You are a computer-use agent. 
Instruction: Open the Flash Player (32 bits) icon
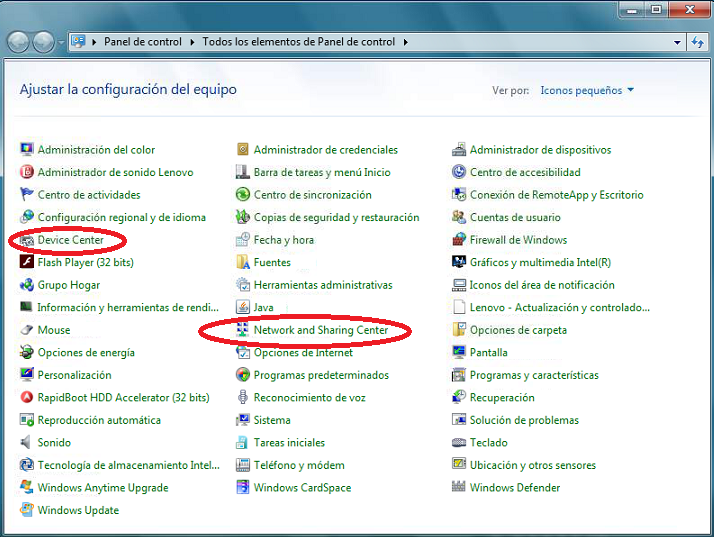coord(27,262)
